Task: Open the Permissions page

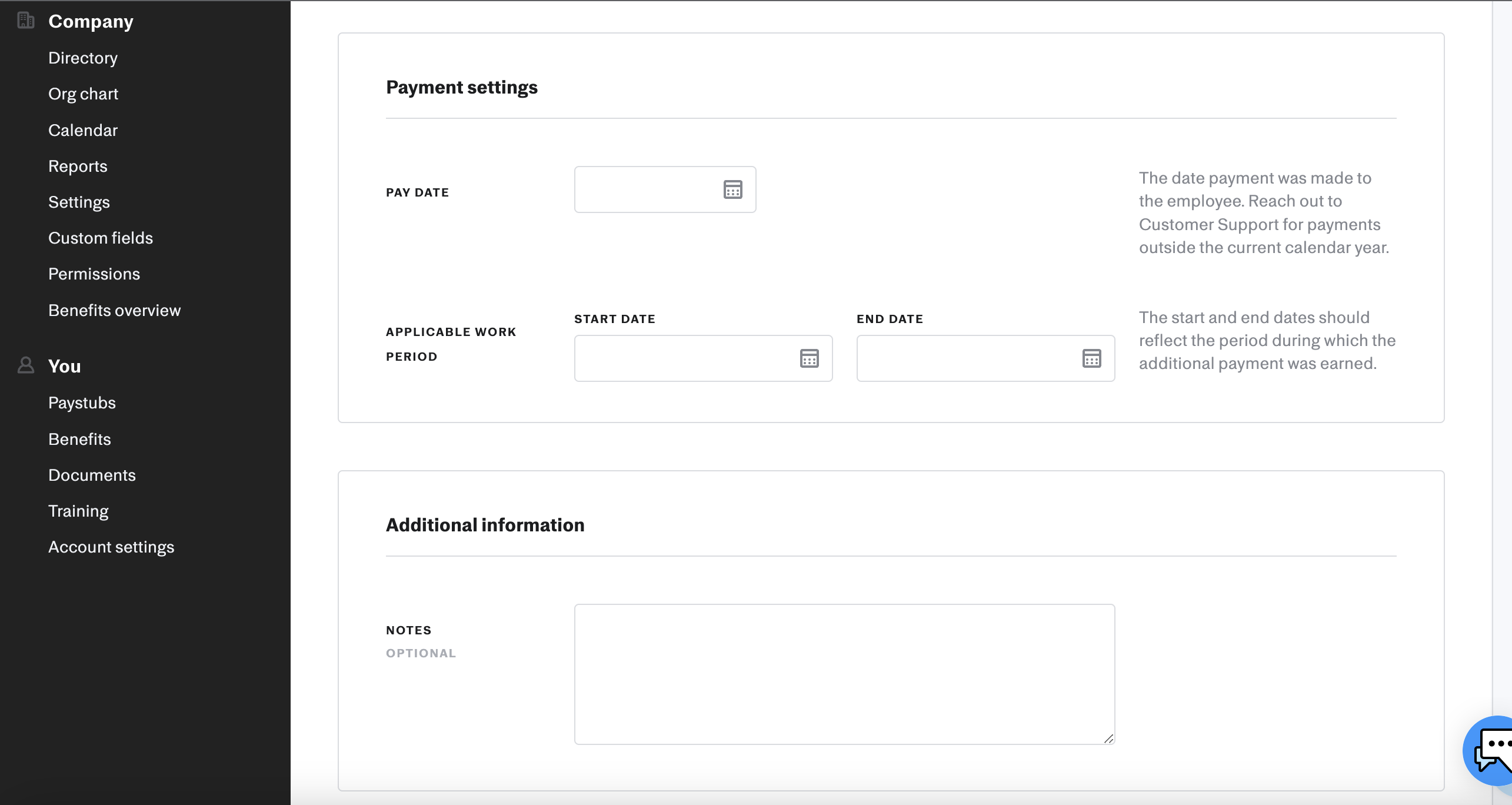Action: [94, 274]
